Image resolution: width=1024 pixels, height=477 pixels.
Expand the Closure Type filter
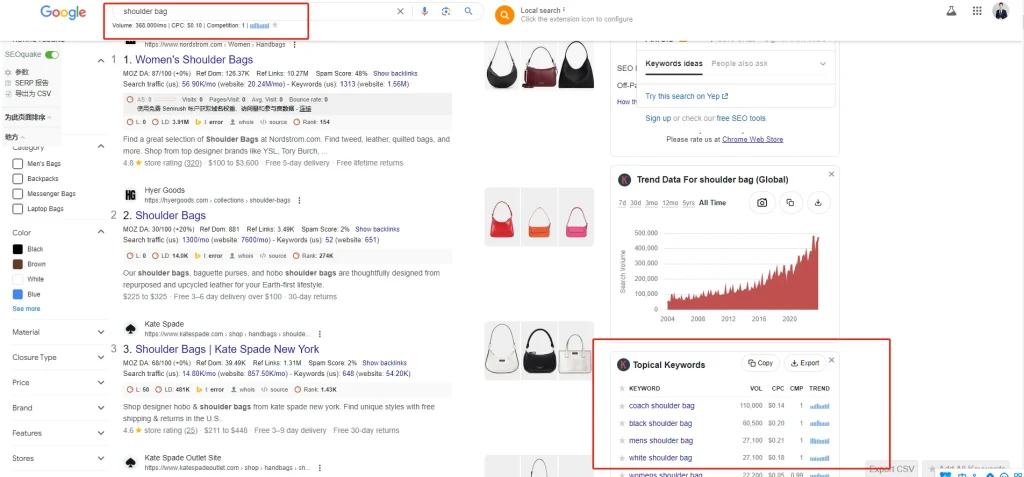pos(101,357)
